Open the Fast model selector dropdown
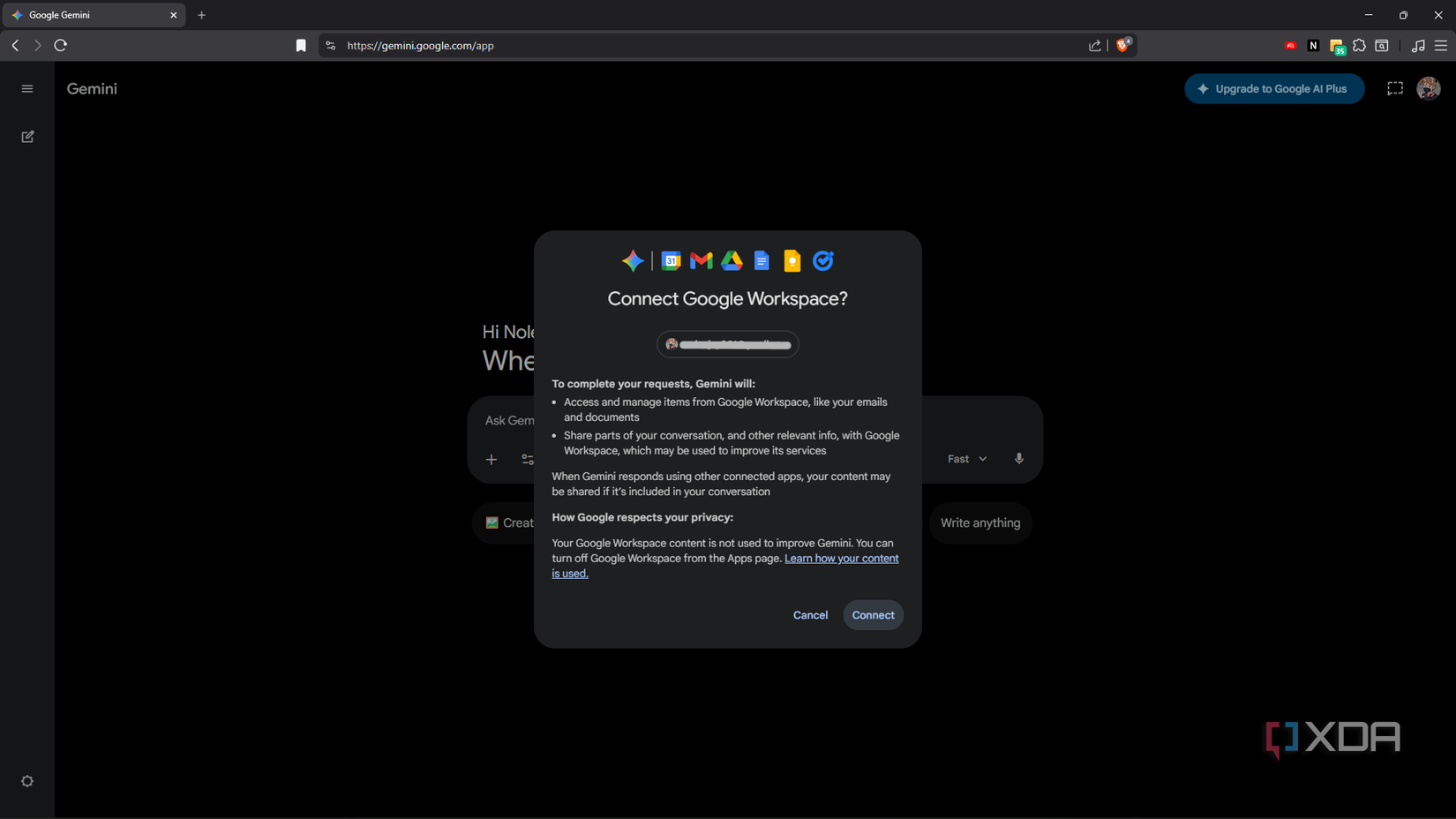The width and height of the screenshot is (1456, 819). [966, 458]
